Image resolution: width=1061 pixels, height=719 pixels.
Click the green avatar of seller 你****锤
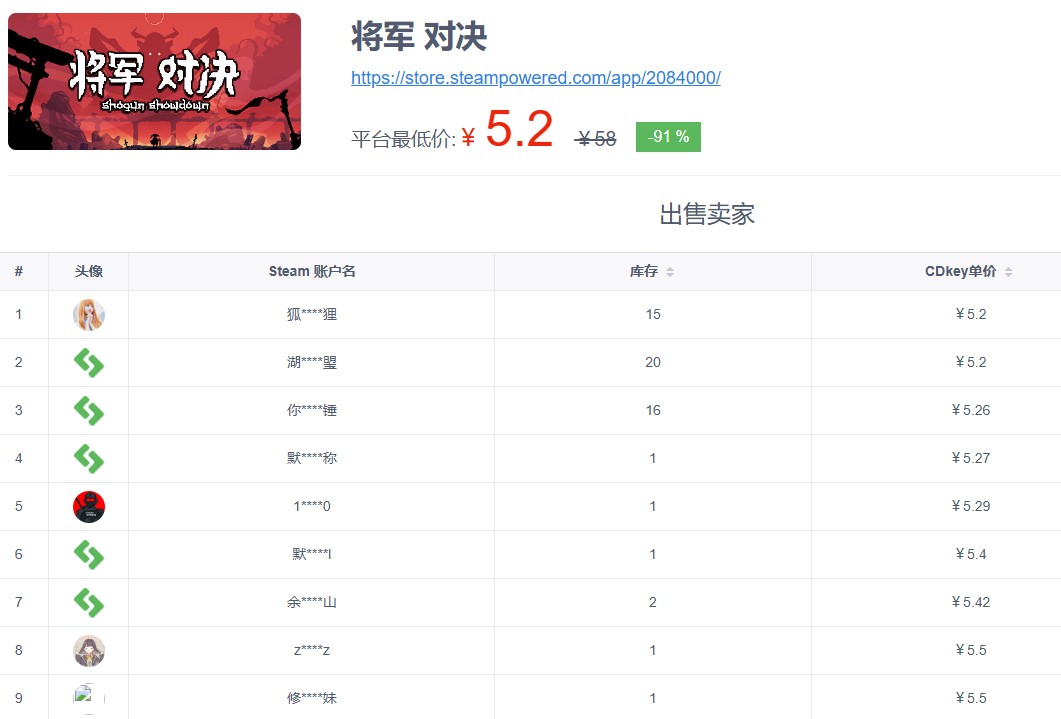[89, 411]
